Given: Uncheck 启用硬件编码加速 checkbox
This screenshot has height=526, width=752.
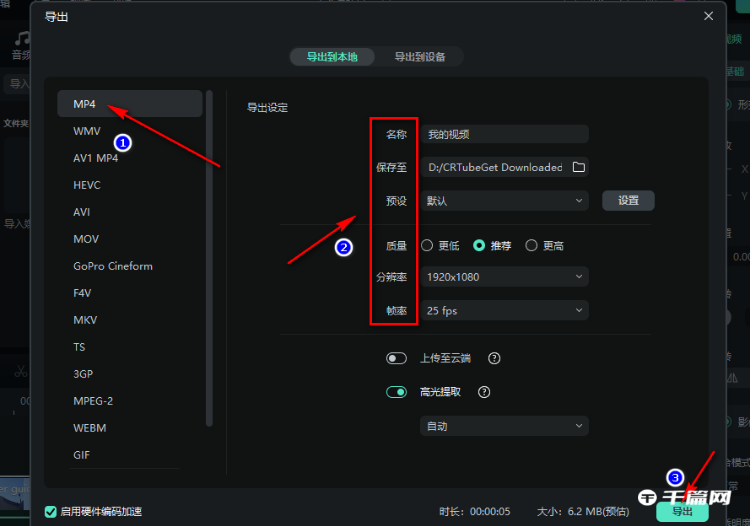Looking at the screenshot, I should click(51, 512).
